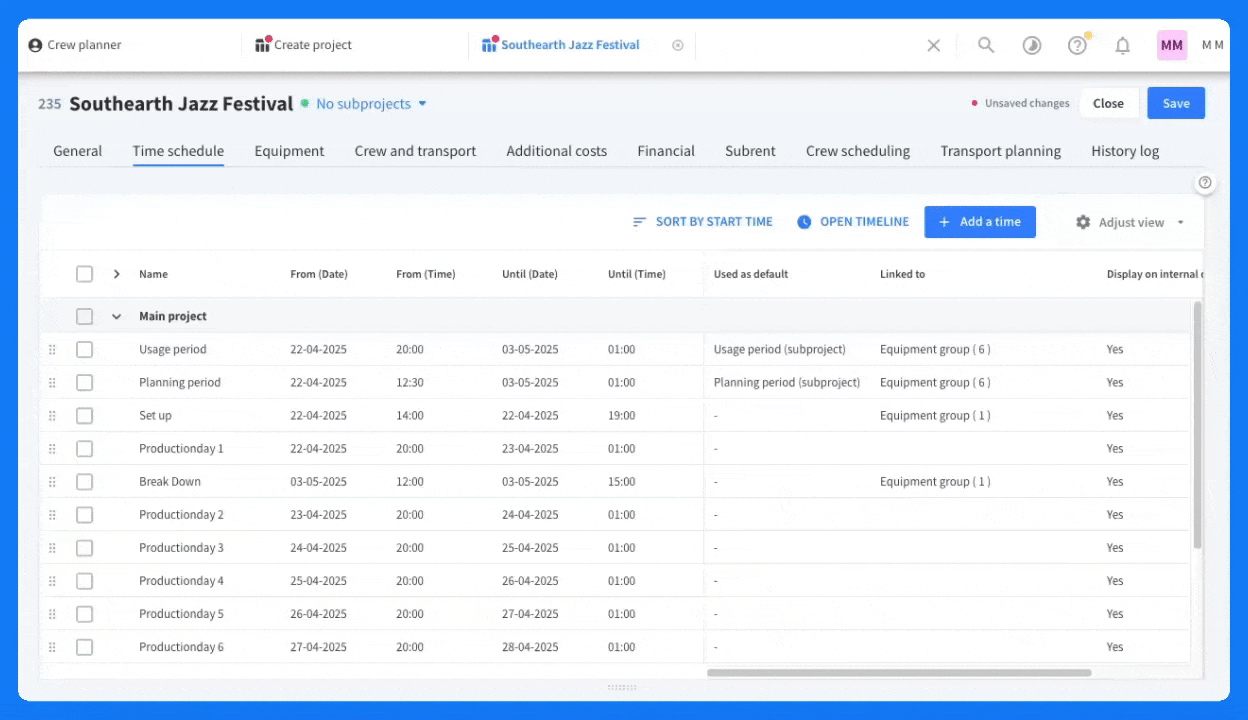Click drag handle of Productionday 4 row
Viewport: 1248px width, 720px height.
pyautogui.click(x=52, y=581)
